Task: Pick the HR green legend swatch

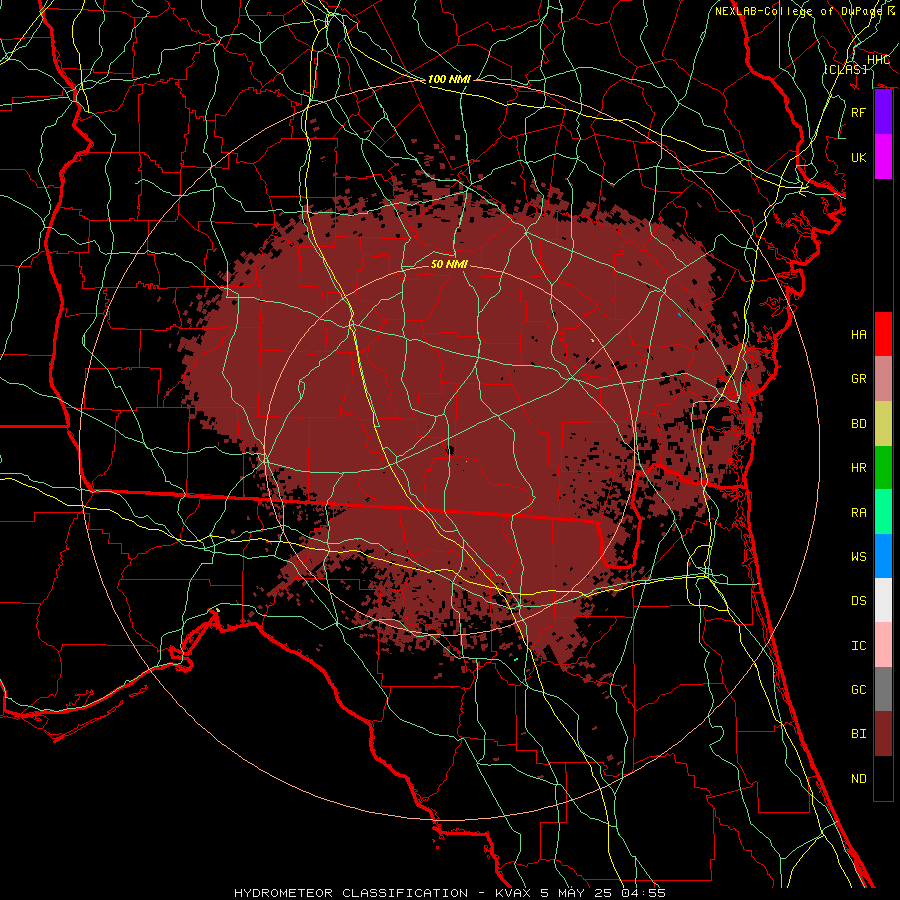Action: click(883, 468)
